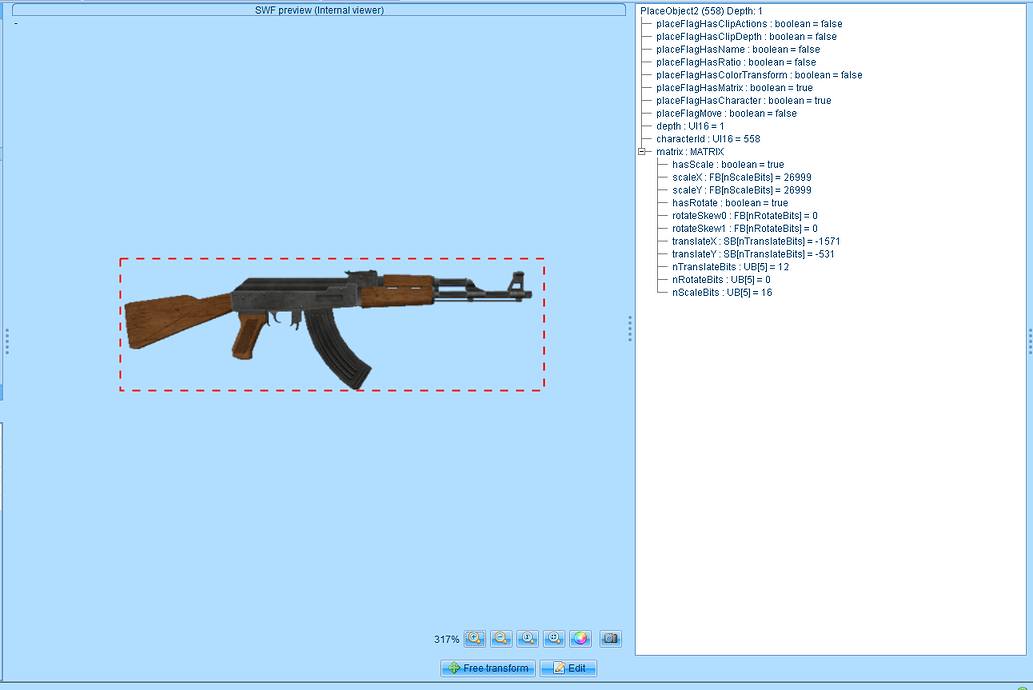Collapse the matrix : MATRIX node
Screen dimensions: 1033x690
[642, 152]
